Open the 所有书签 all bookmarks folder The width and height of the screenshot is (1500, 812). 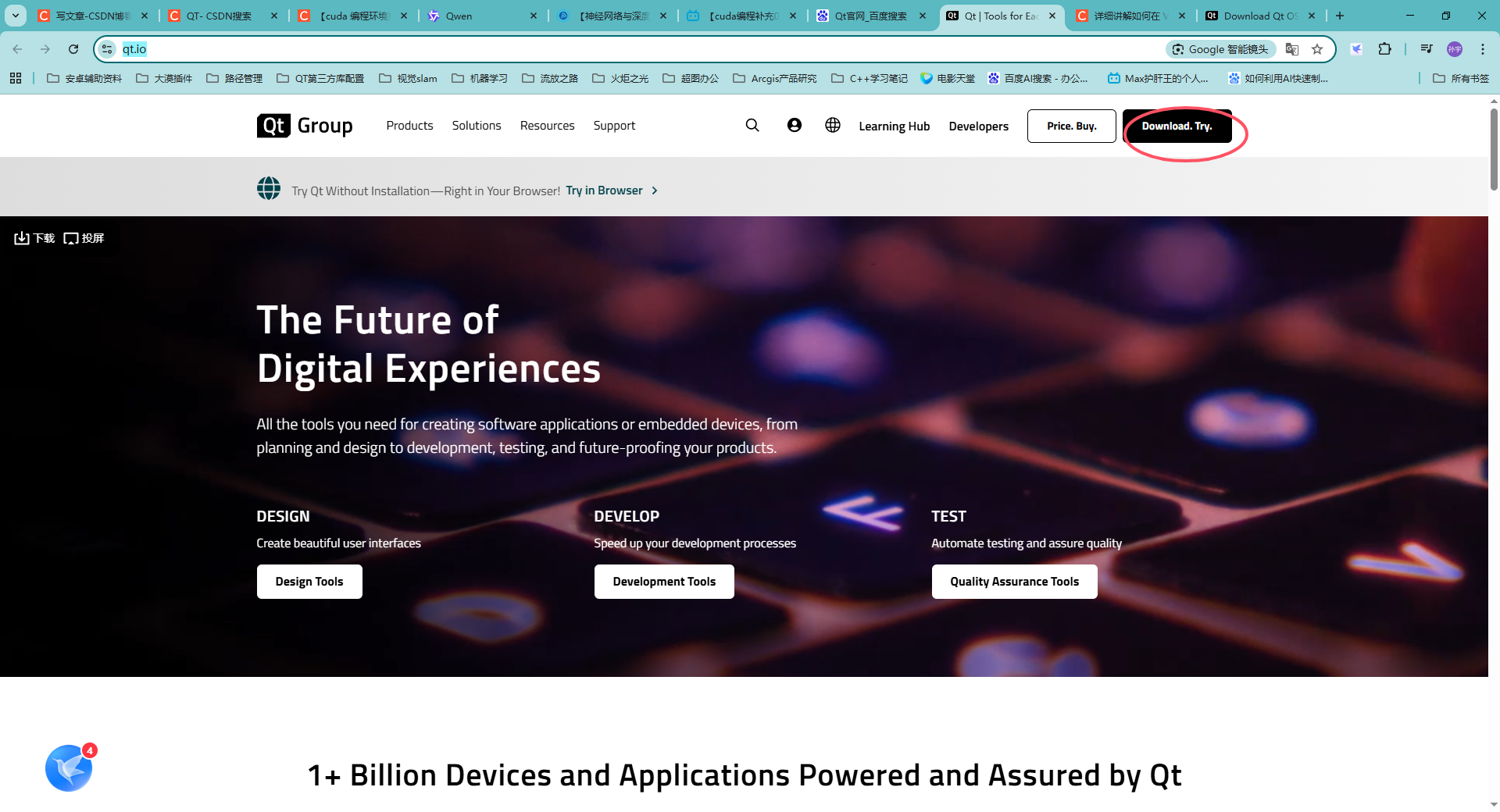click(1461, 78)
